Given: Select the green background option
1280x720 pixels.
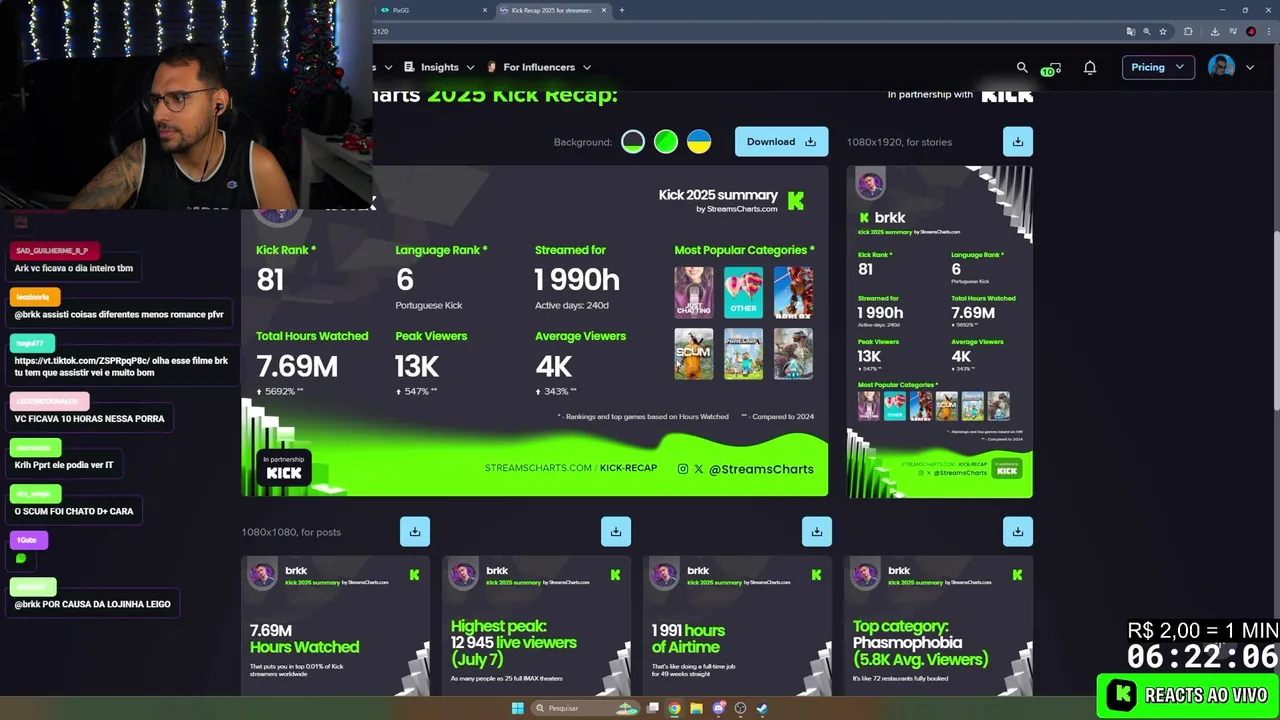Looking at the screenshot, I should click(666, 142).
